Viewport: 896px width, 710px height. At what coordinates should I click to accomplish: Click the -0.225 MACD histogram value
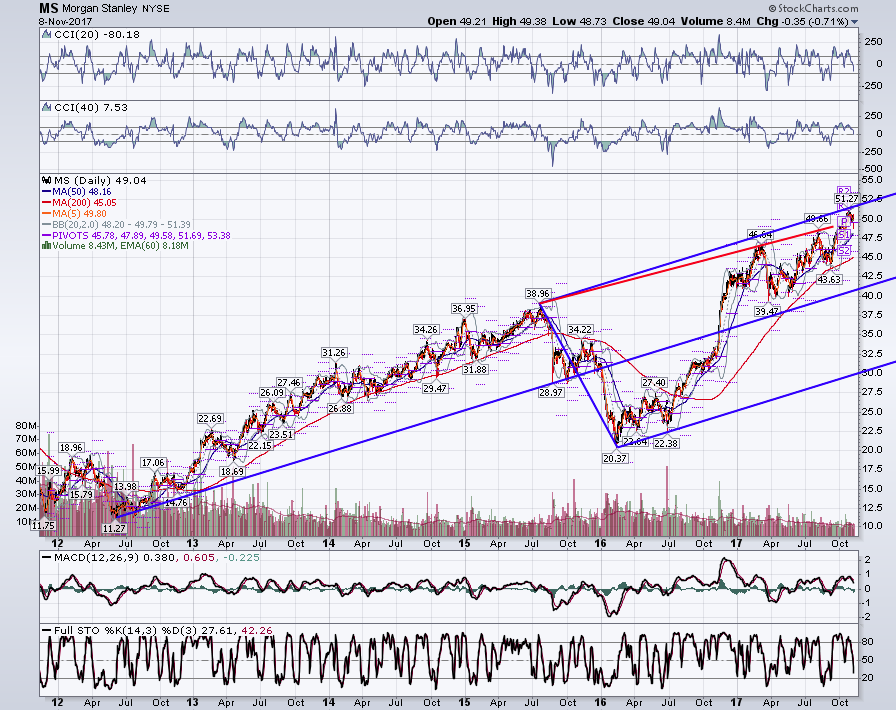click(x=241, y=557)
